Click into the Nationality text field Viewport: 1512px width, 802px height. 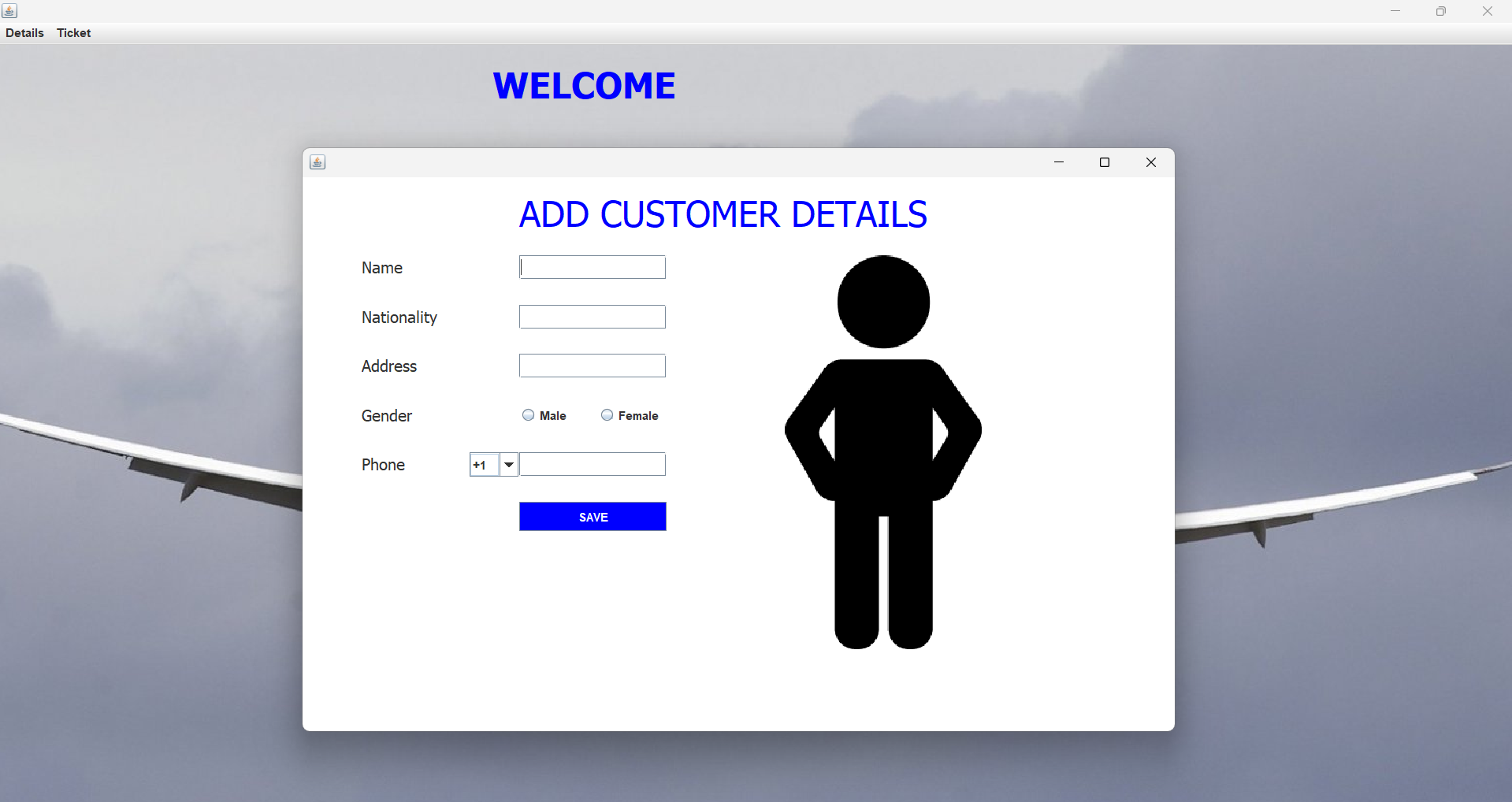click(x=593, y=317)
